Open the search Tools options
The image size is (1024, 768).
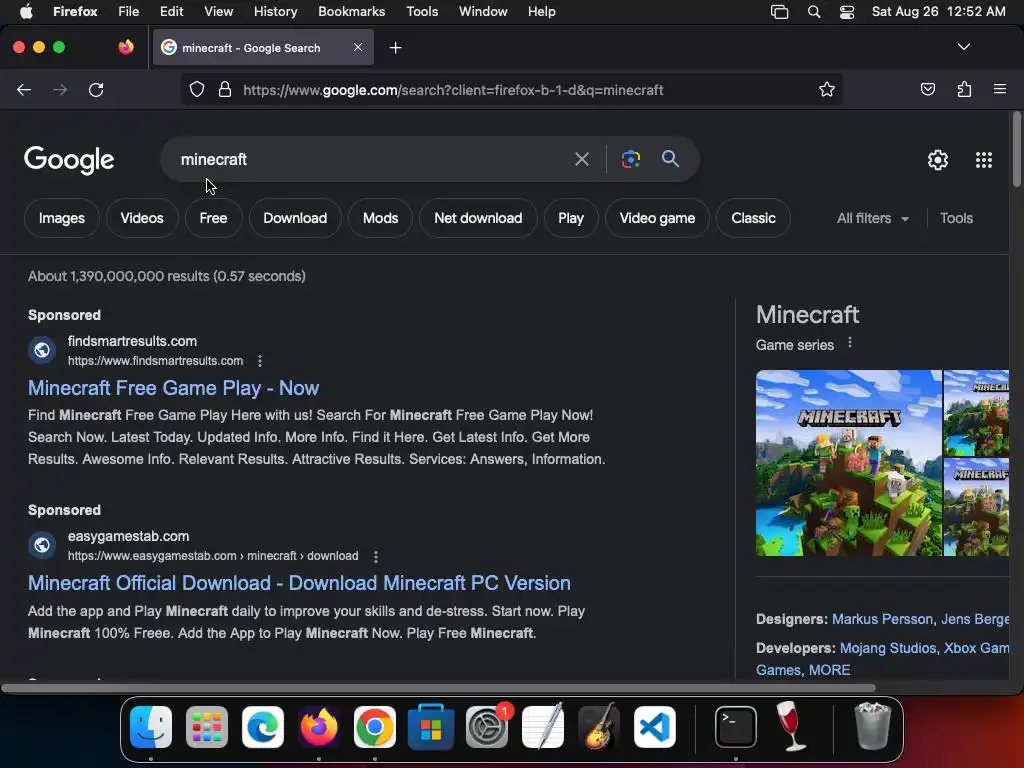pos(956,218)
